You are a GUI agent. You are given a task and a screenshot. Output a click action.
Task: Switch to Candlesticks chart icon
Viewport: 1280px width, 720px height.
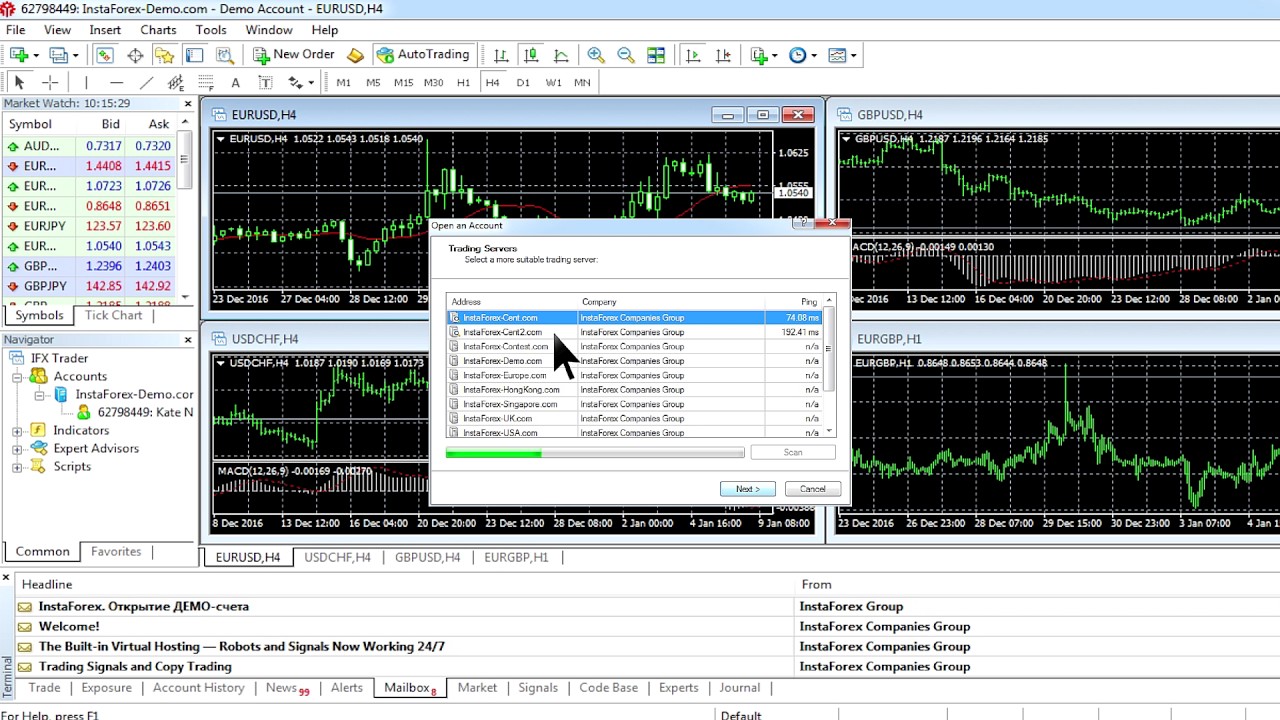click(531, 55)
